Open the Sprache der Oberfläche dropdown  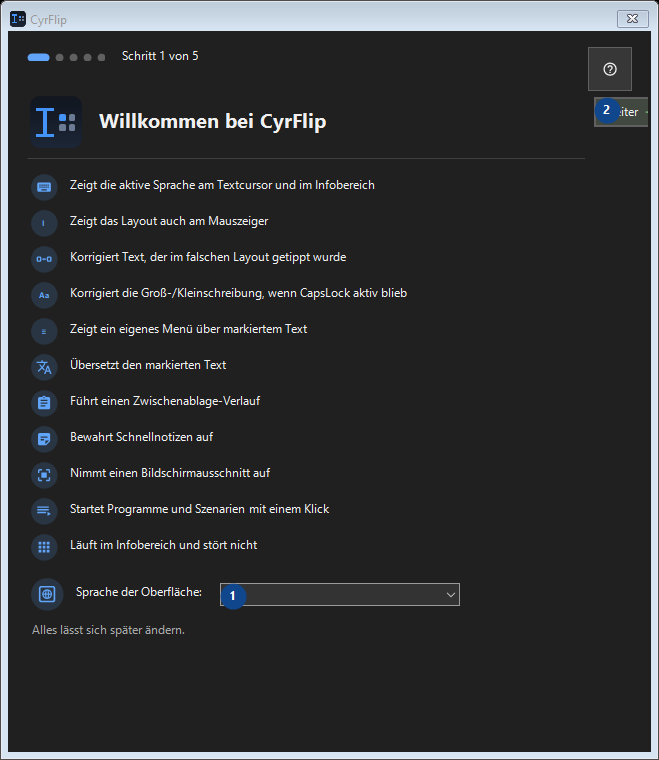tap(340, 594)
